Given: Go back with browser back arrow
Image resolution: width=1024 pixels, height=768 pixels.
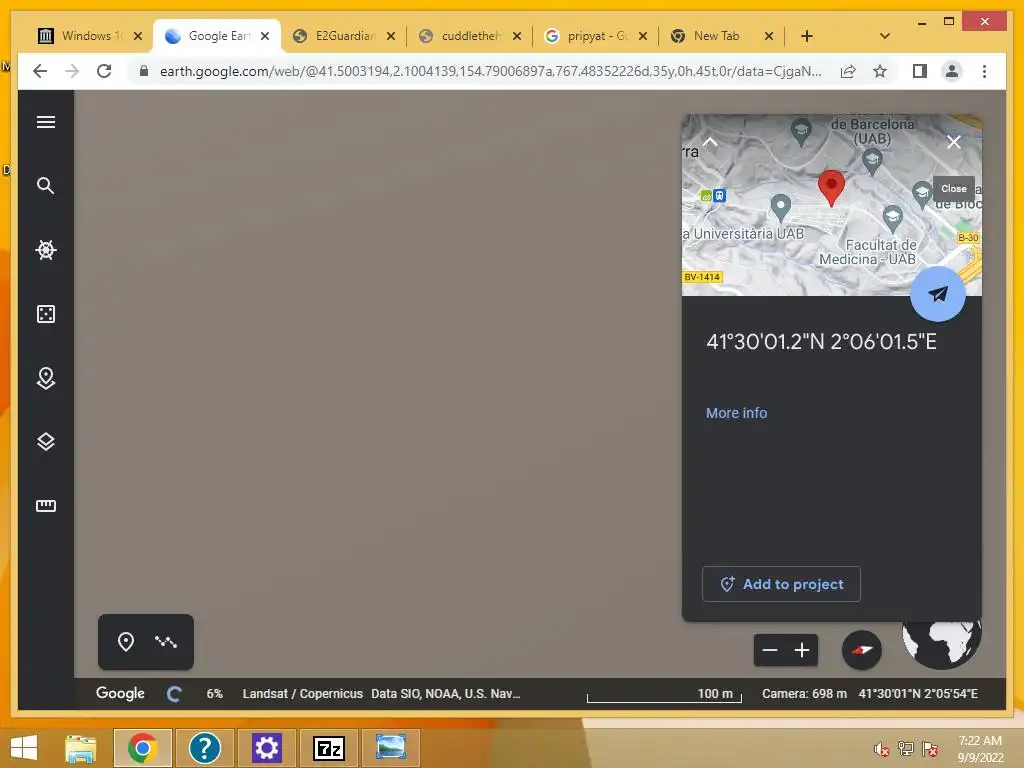Looking at the screenshot, I should pos(40,71).
